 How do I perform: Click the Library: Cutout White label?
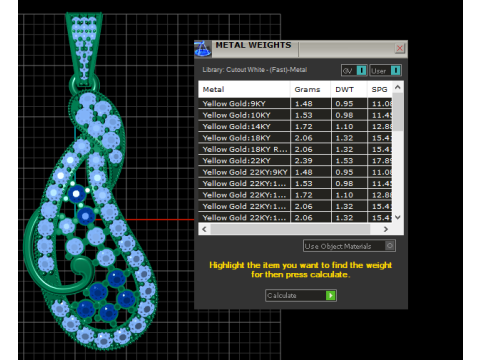click(x=255, y=70)
